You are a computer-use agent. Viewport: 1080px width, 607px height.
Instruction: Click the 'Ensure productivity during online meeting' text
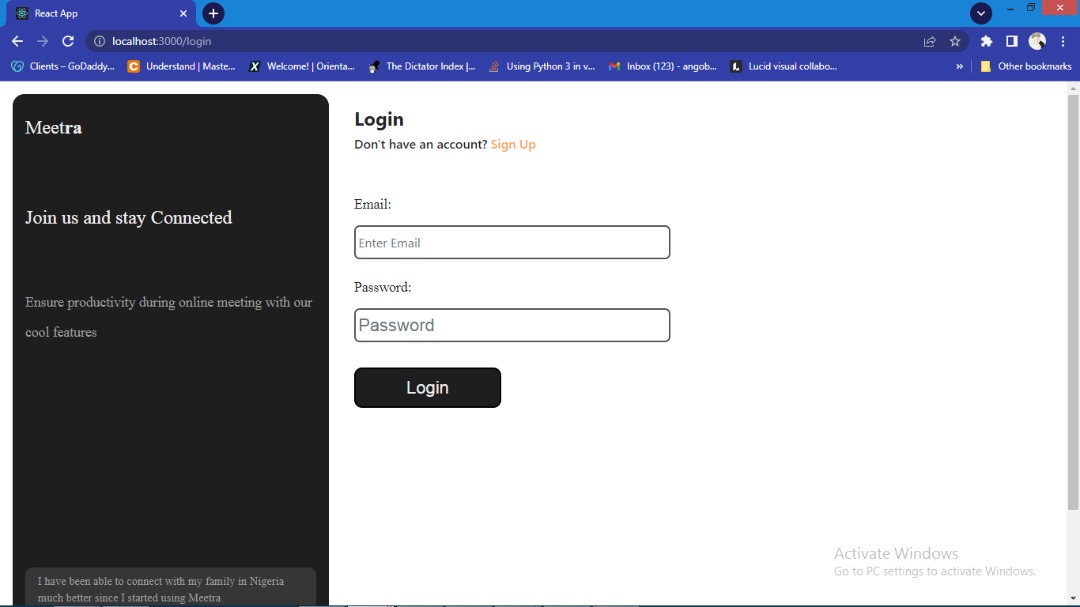[x=169, y=317]
